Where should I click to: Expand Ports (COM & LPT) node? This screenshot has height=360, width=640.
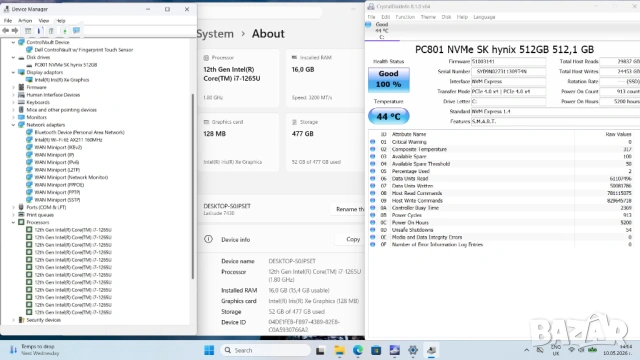(13, 207)
